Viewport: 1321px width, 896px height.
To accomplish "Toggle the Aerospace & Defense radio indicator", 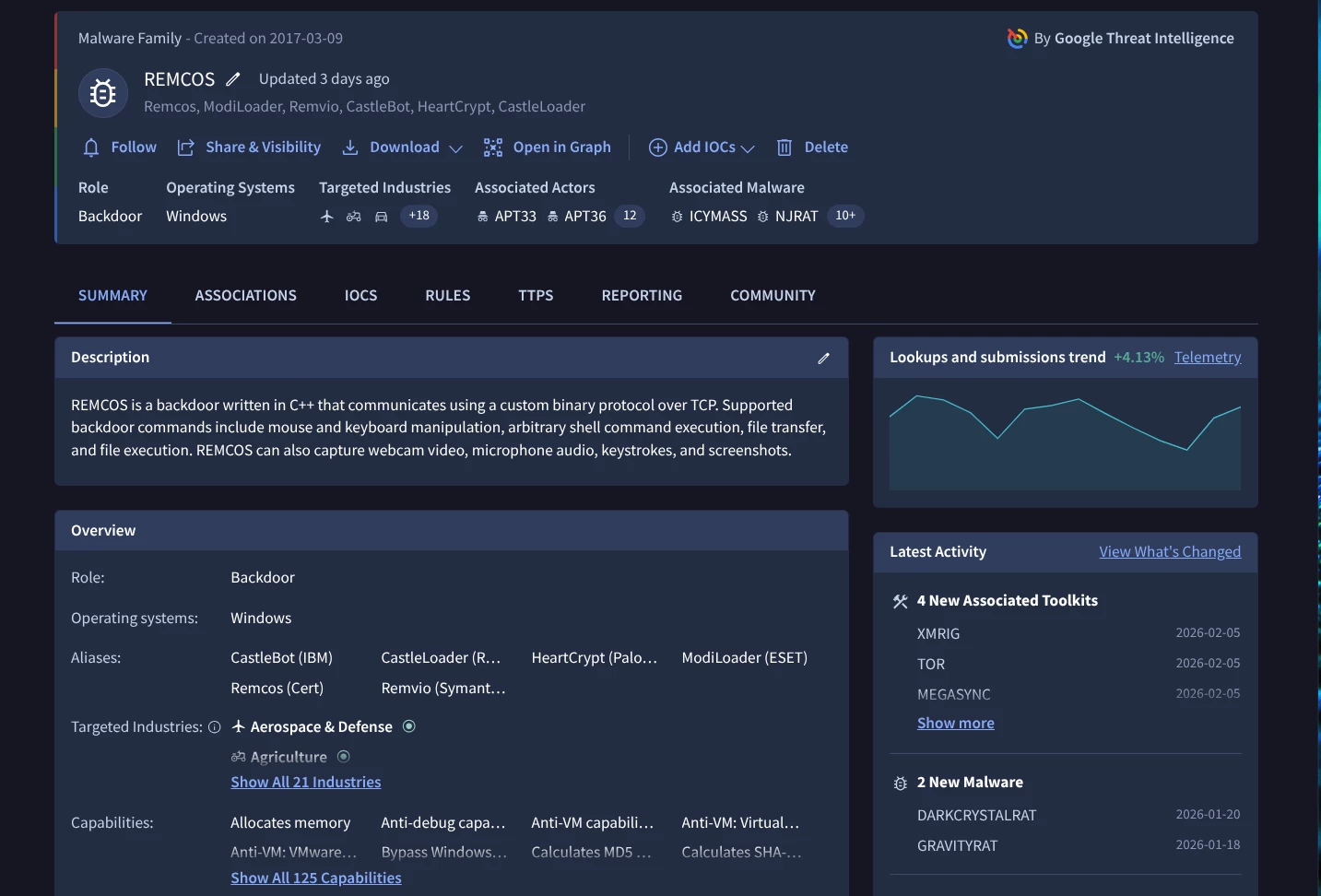I will 409,726.
